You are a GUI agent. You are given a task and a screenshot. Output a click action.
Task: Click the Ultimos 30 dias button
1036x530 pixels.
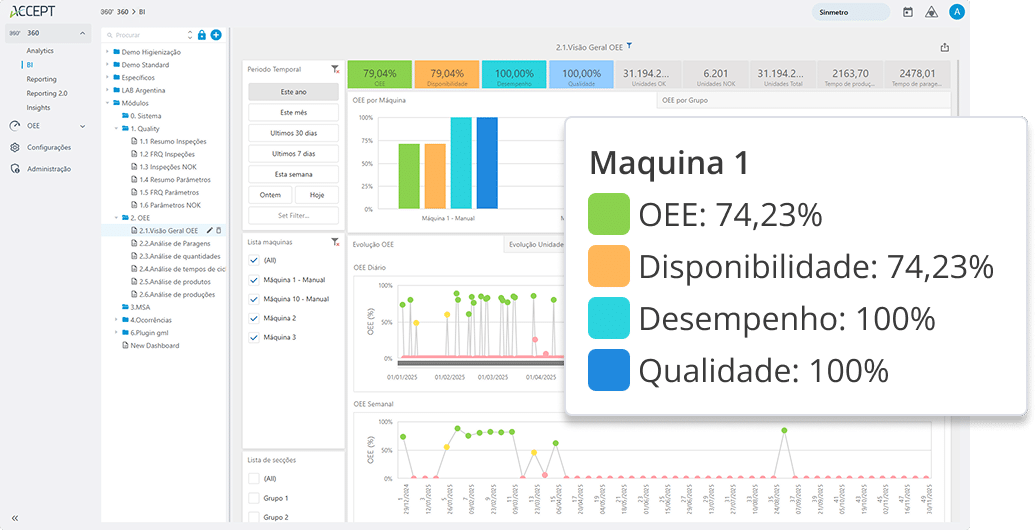coord(293,133)
